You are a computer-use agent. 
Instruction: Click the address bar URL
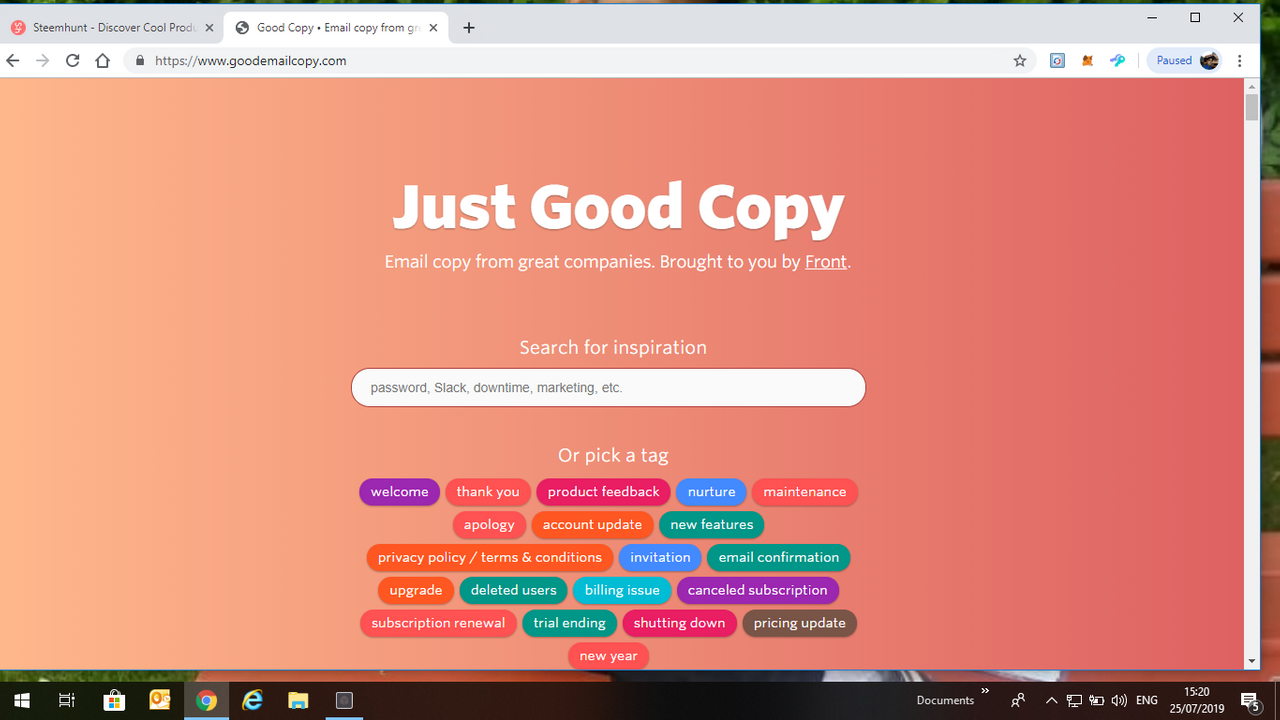coord(251,61)
